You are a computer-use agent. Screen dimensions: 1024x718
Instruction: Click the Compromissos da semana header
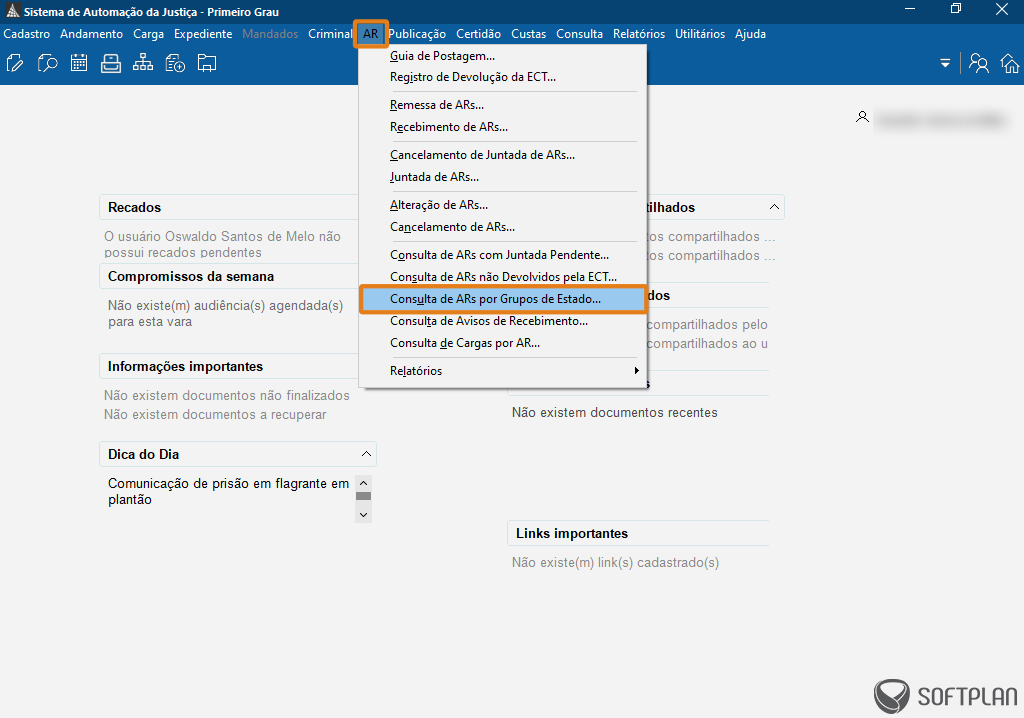coord(229,276)
